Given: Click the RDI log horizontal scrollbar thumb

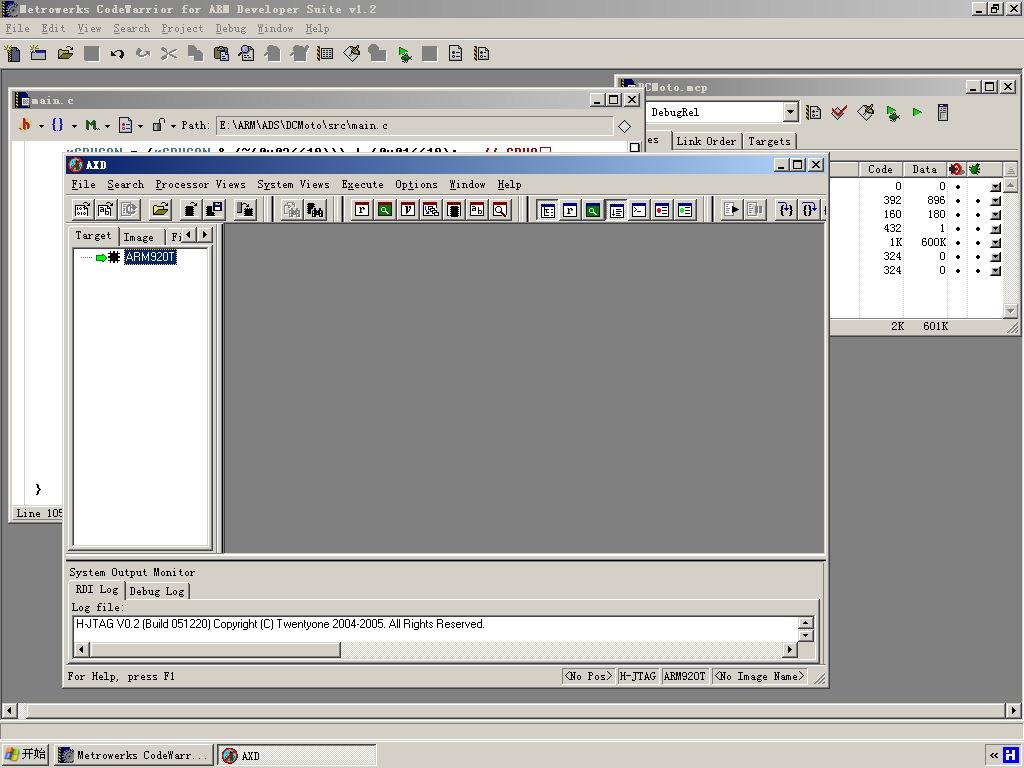Looking at the screenshot, I should click(x=215, y=650).
